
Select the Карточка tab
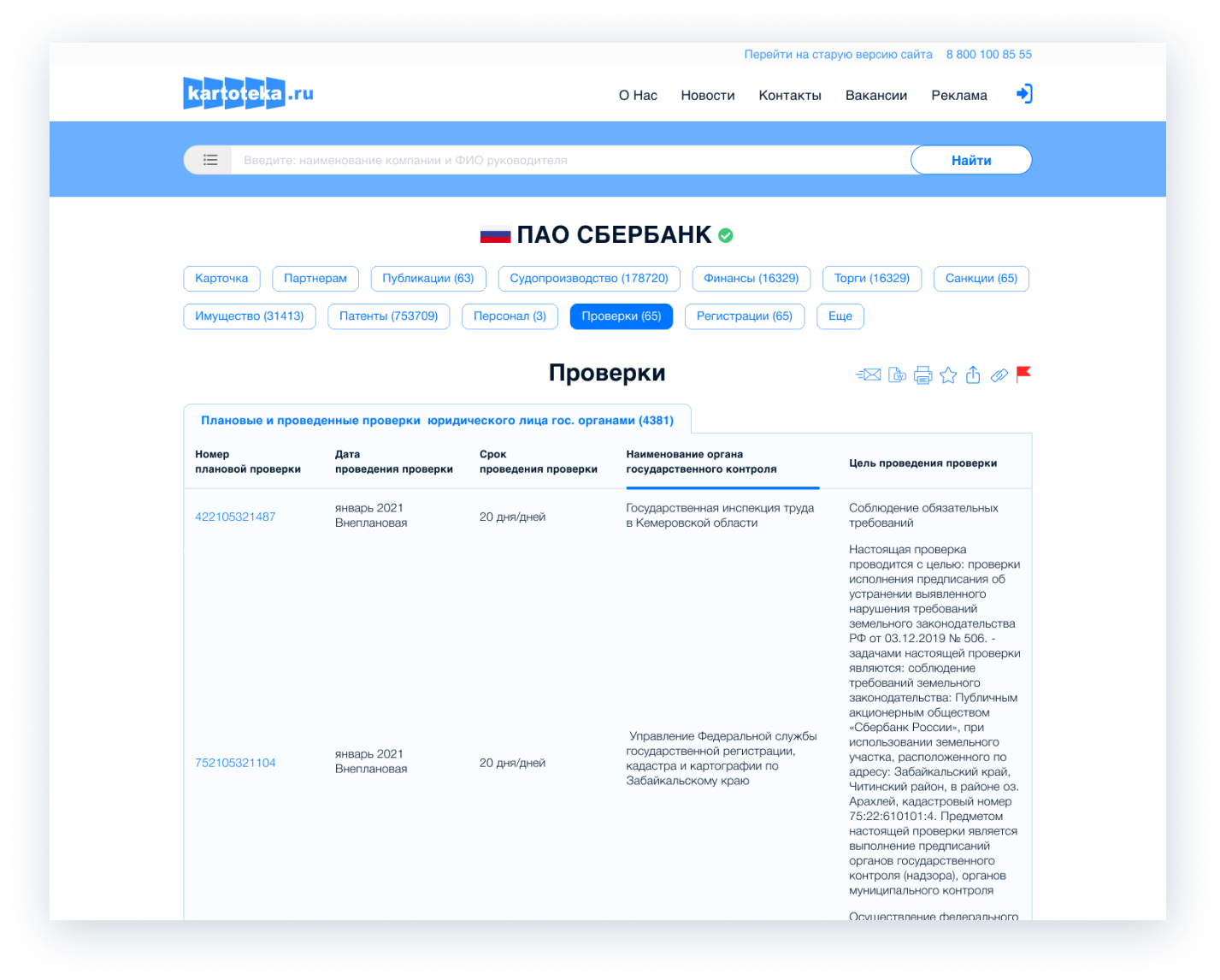click(221, 279)
